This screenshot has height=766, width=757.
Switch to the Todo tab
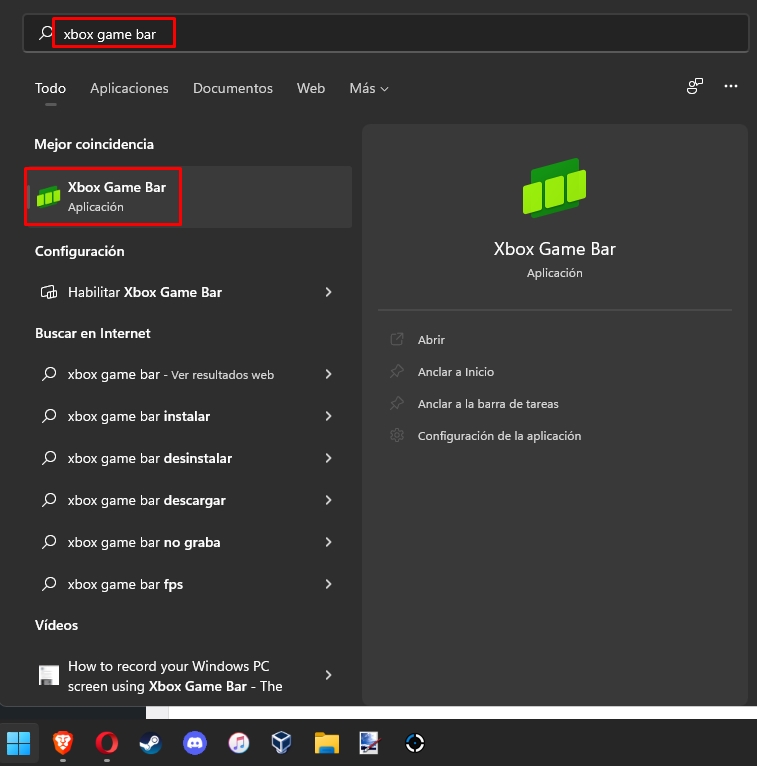pos(50,88)
